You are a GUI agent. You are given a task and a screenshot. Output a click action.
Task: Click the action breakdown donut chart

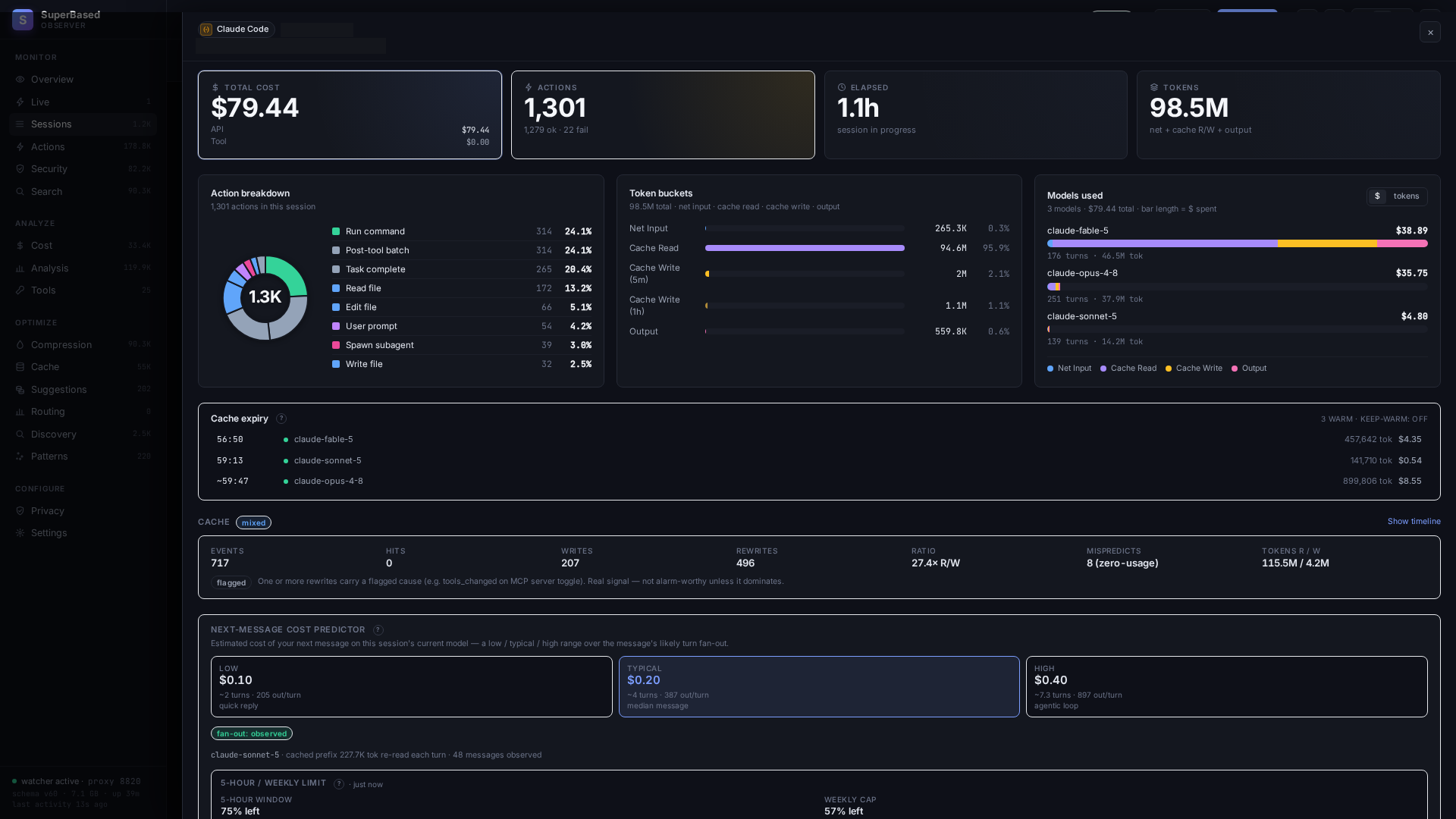pyautogui.click(x=265, y=298)
